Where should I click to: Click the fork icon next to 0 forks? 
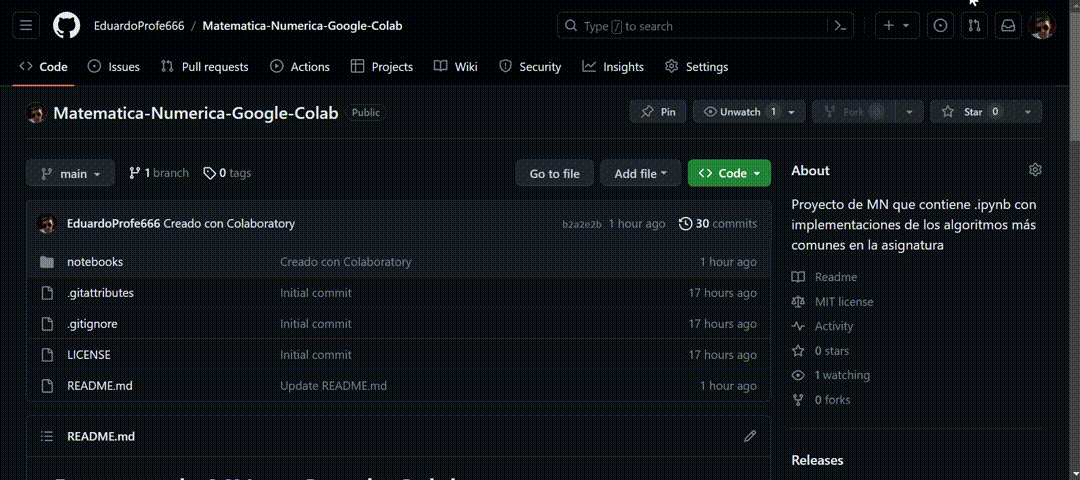798,399
